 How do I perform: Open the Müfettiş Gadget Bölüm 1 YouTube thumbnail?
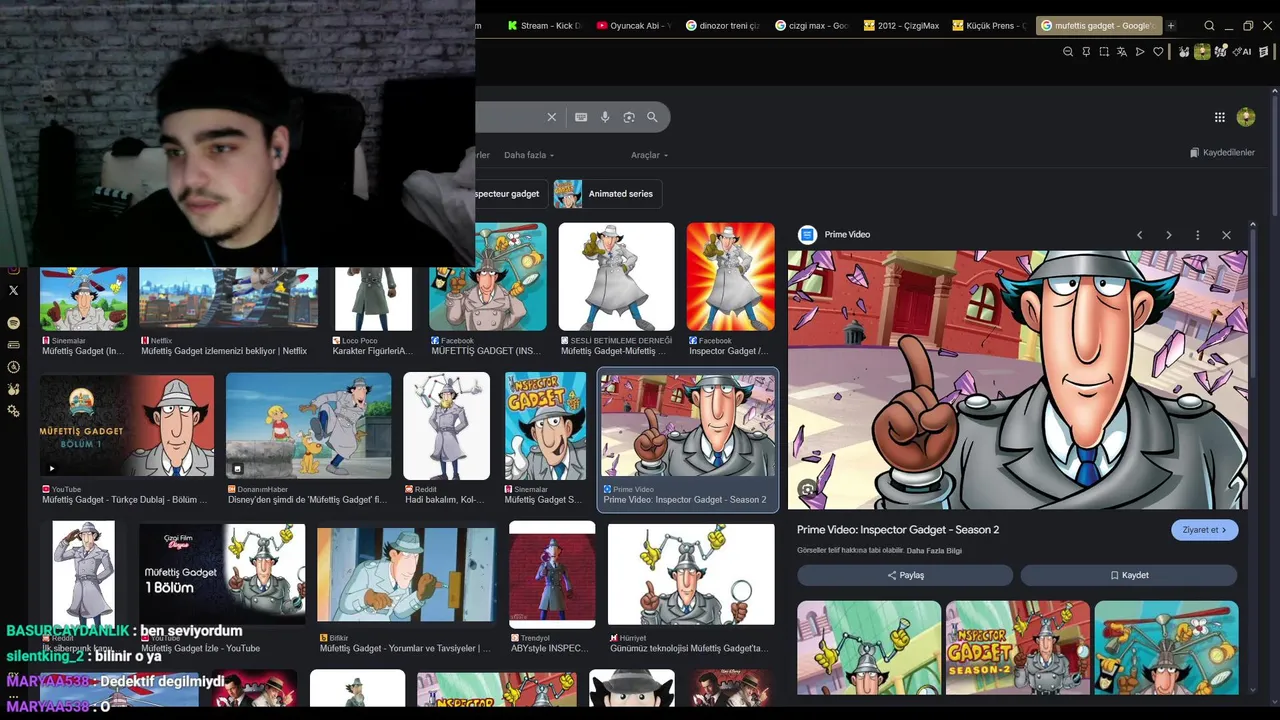pyautogui.click(x=127, y=426)
